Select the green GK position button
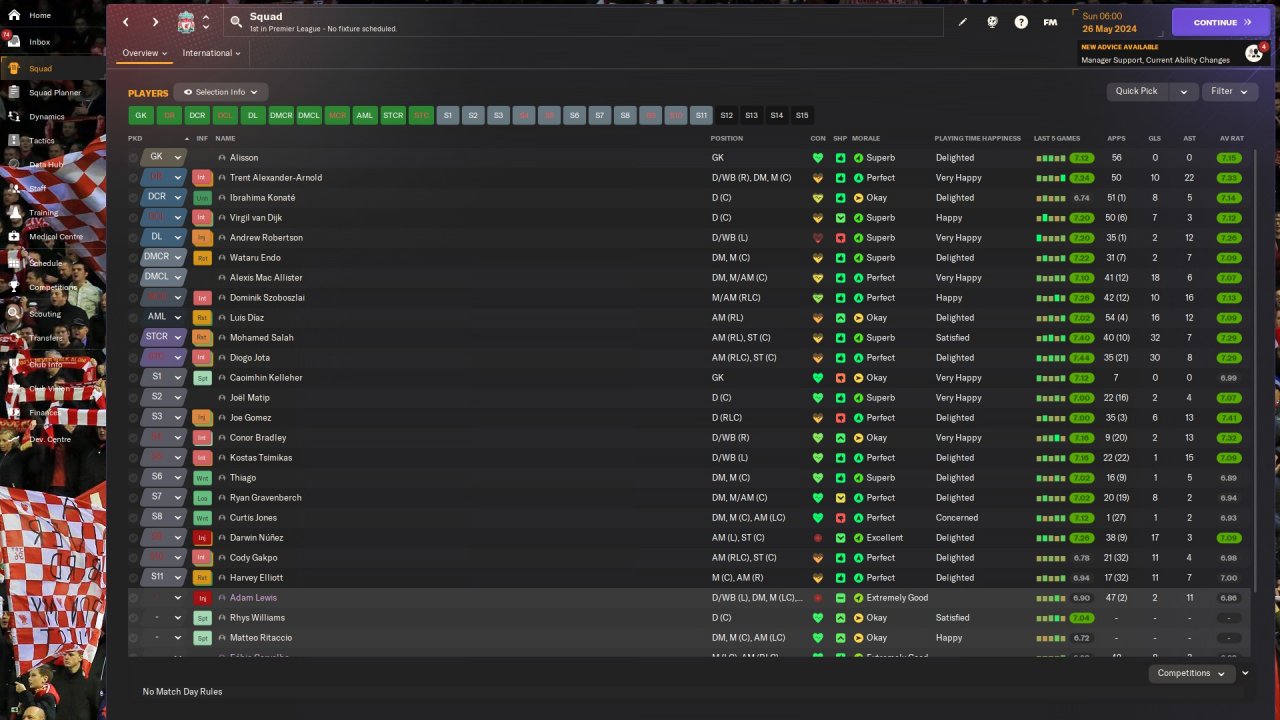The image size is (1280, 720). click(x=141, y=116)
